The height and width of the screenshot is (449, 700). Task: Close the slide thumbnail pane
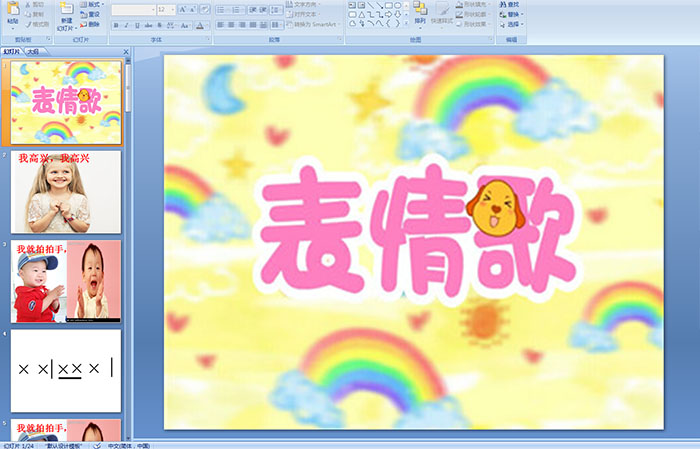pyautogui.click(x=126, y=52)
